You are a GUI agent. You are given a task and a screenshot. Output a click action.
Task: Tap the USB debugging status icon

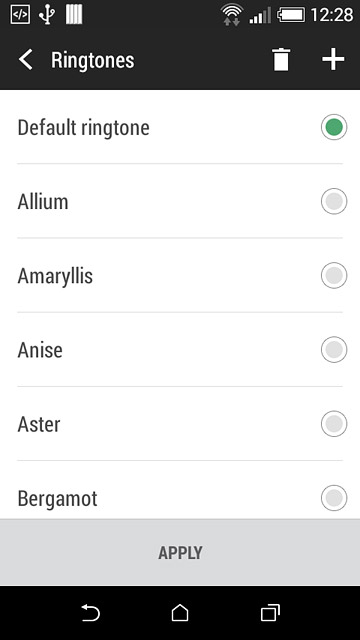point(47,15)
